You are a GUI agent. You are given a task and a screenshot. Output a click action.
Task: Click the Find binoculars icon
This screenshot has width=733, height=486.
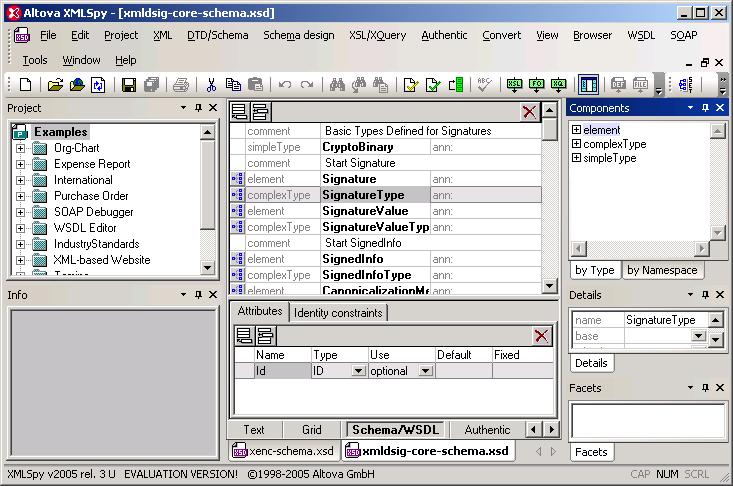[337, 85]
